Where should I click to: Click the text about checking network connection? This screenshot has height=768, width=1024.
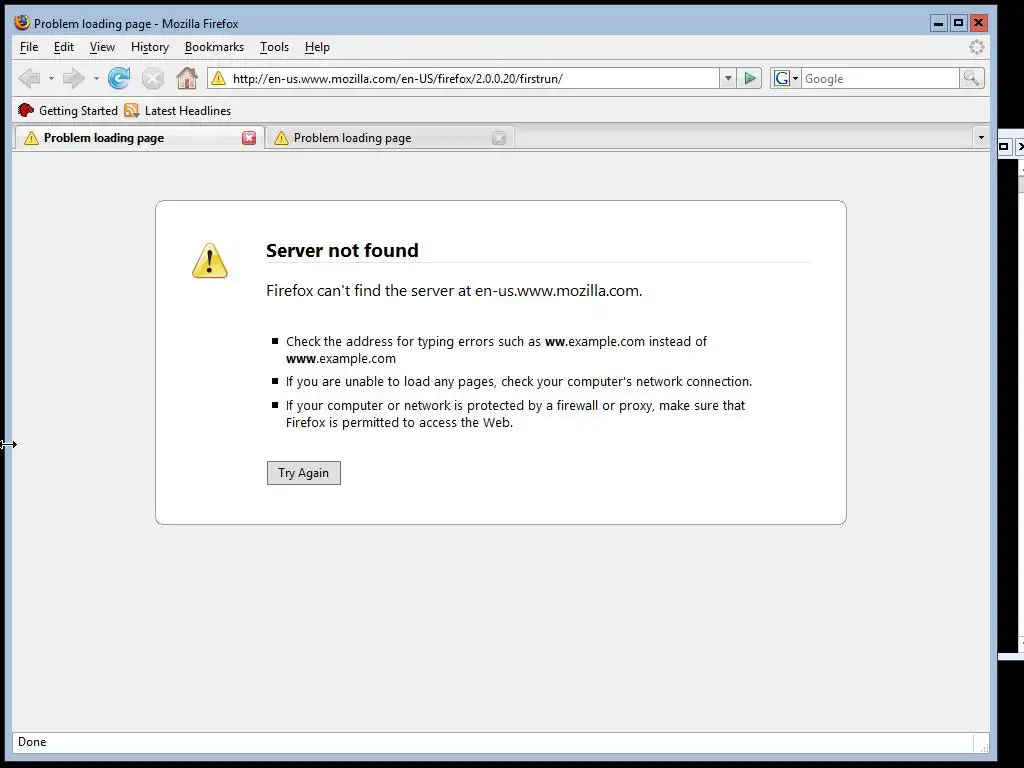[x=519, y=381]
